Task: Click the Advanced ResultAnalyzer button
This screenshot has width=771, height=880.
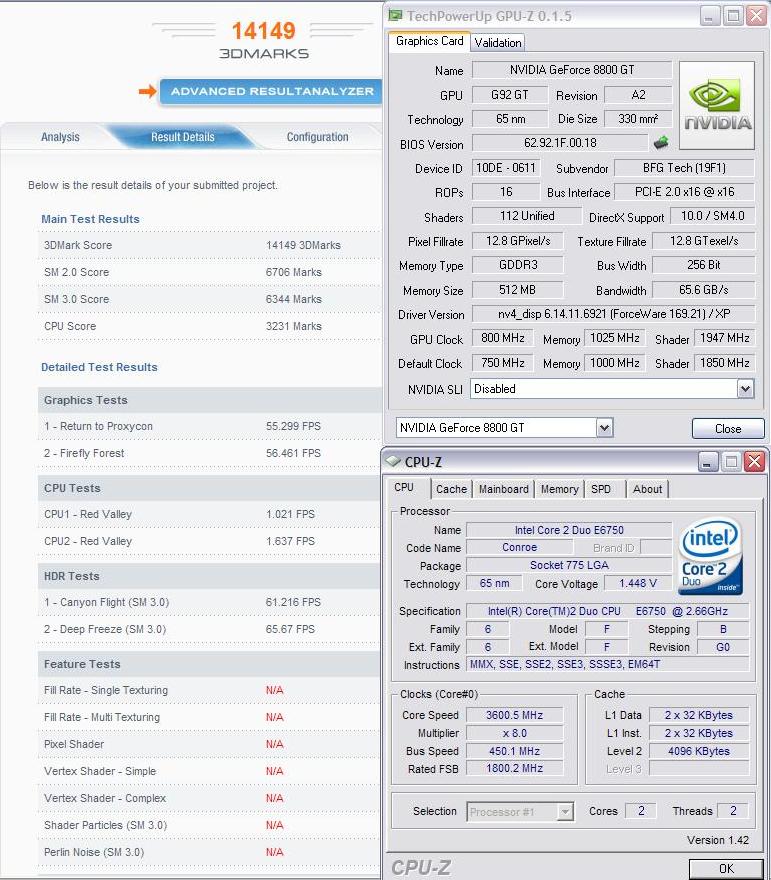Action: [272, 91]
